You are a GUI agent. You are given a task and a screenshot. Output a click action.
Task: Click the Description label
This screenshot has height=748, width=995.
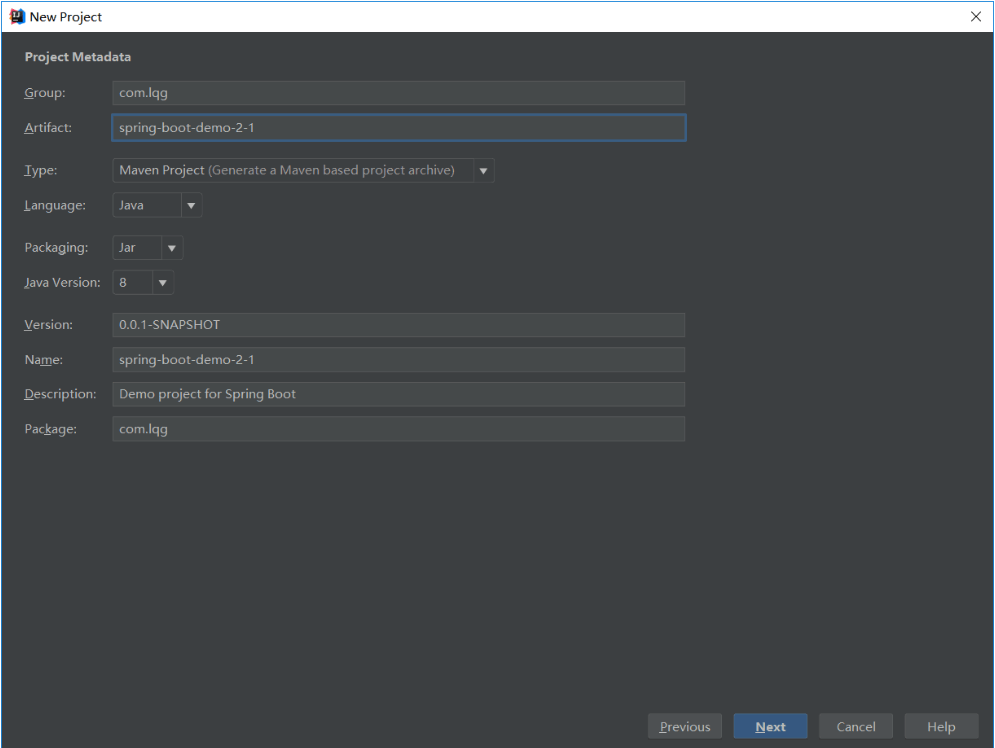click(60, 394)
